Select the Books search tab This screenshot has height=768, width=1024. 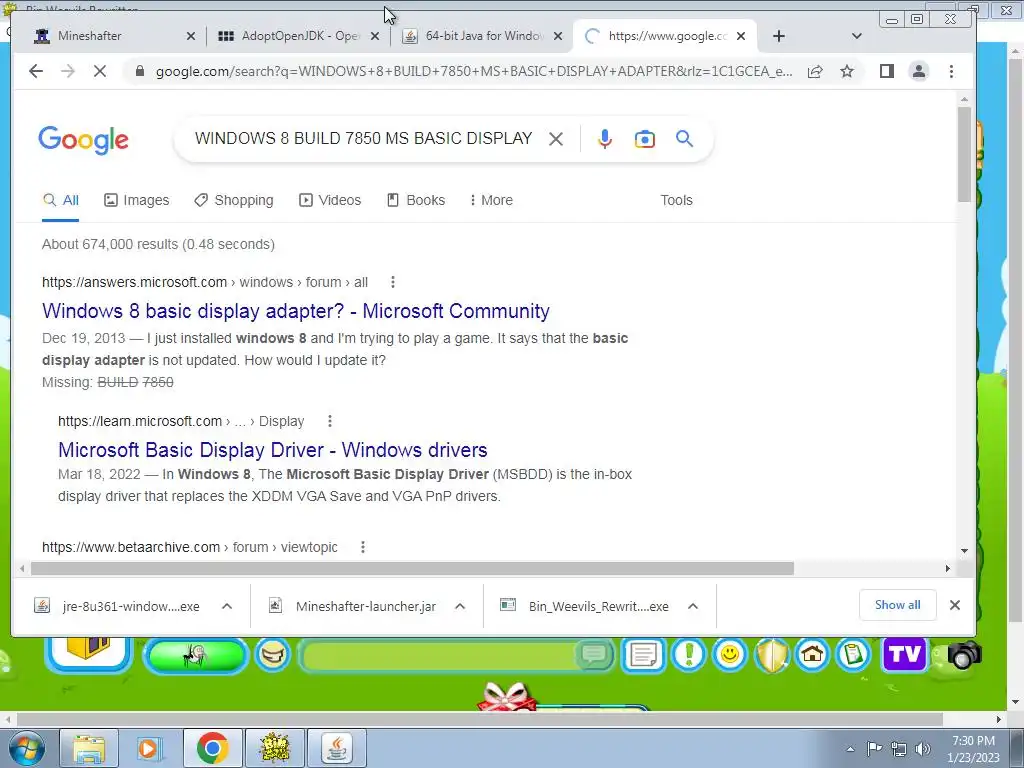[x=416, y=200]
